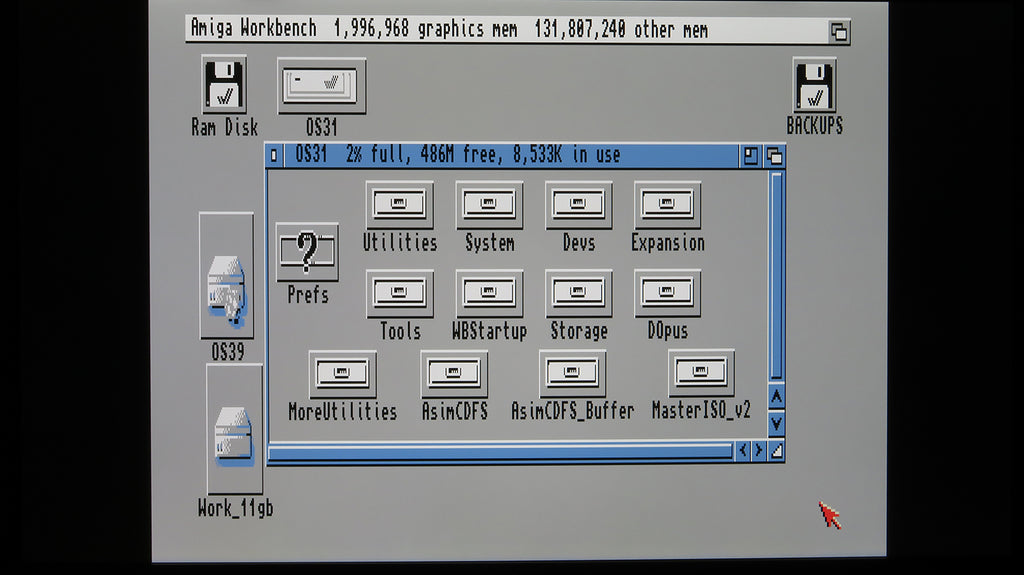Select the WBStartup drawer icon
Screen dimensions: 1024x575
tap(489, 293)
